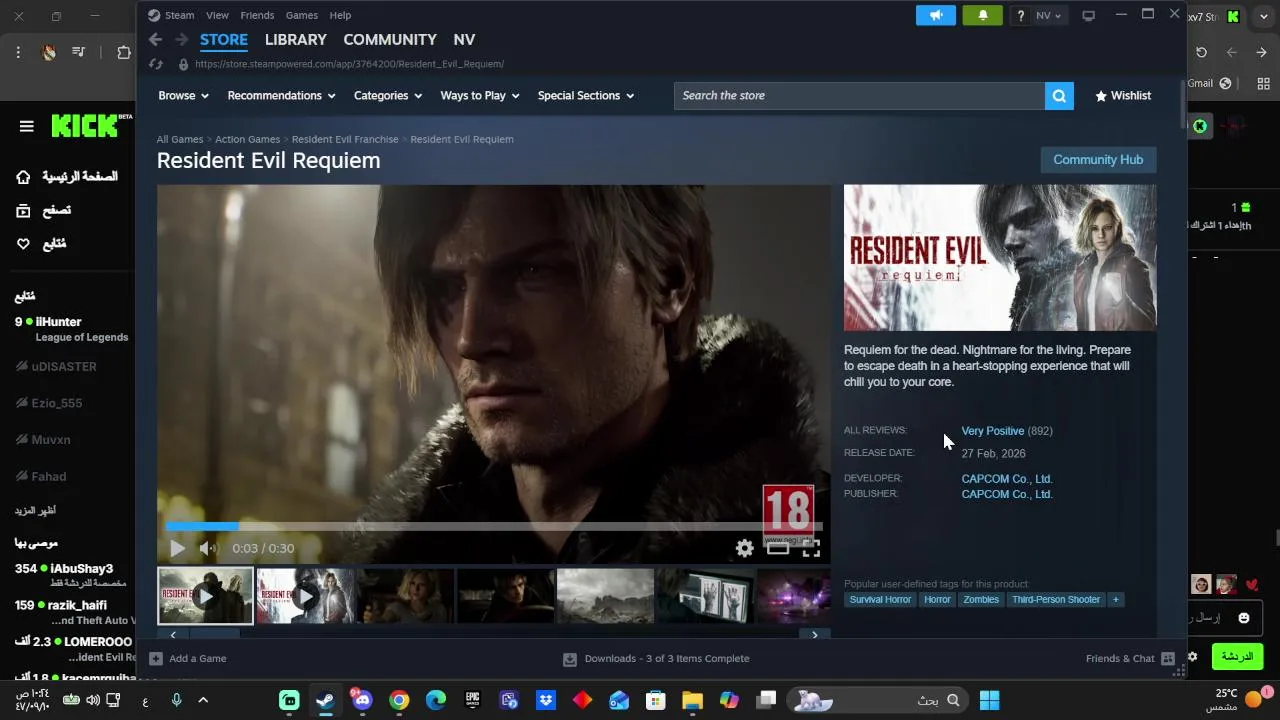
Task: Play the Resident Evil trailer video
Action: point(177,548)
